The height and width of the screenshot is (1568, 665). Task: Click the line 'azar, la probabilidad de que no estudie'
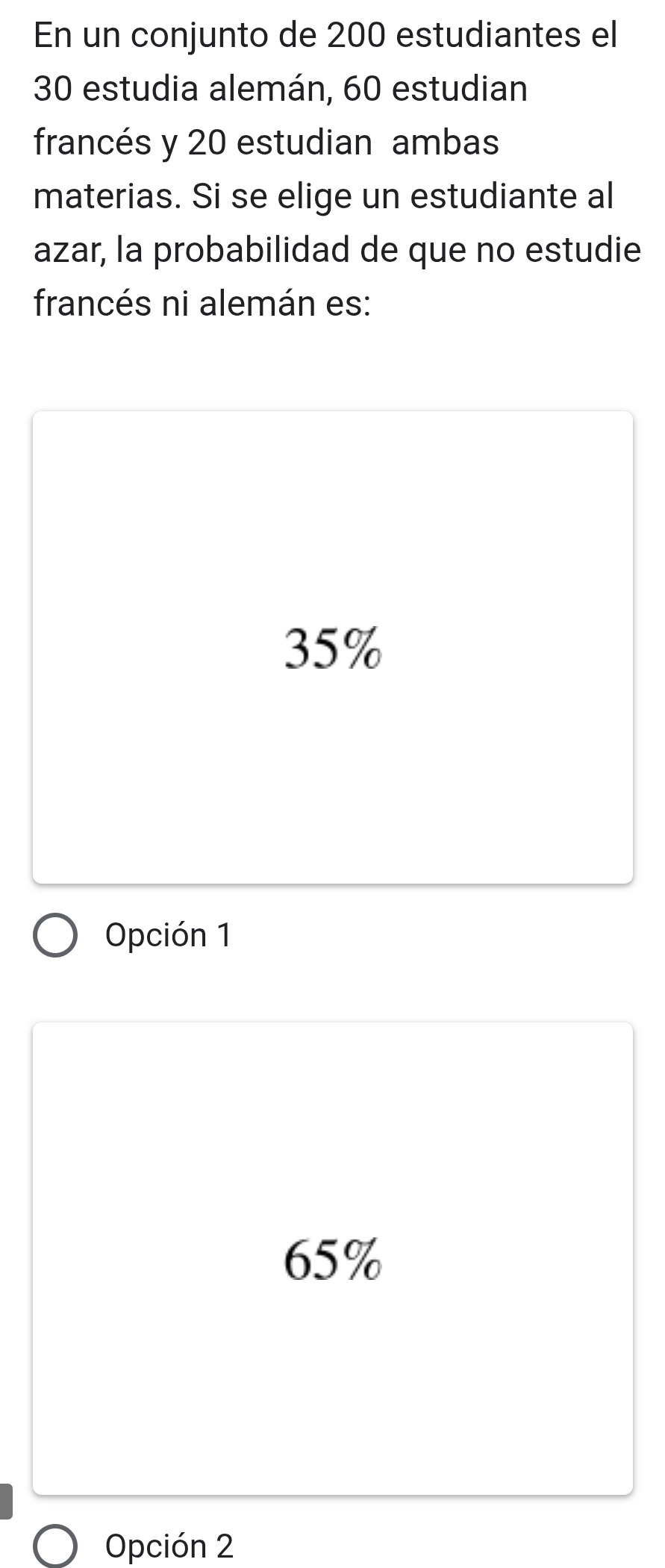[337, 251]
